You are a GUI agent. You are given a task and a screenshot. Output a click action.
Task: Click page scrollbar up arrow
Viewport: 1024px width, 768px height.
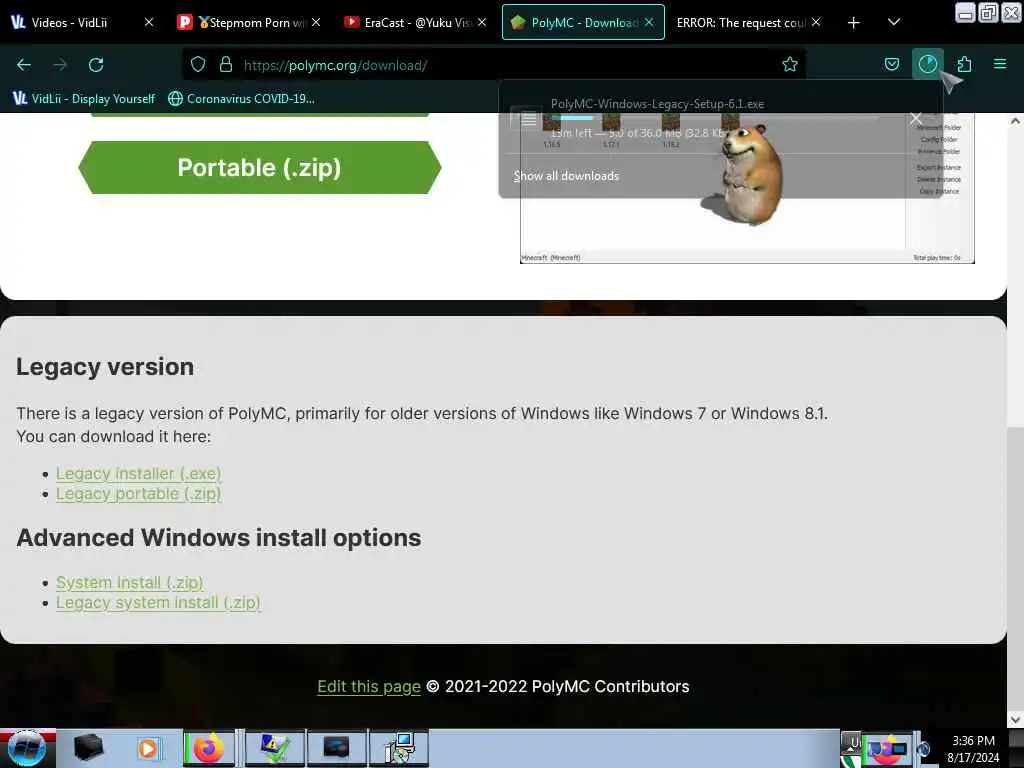1015,121
